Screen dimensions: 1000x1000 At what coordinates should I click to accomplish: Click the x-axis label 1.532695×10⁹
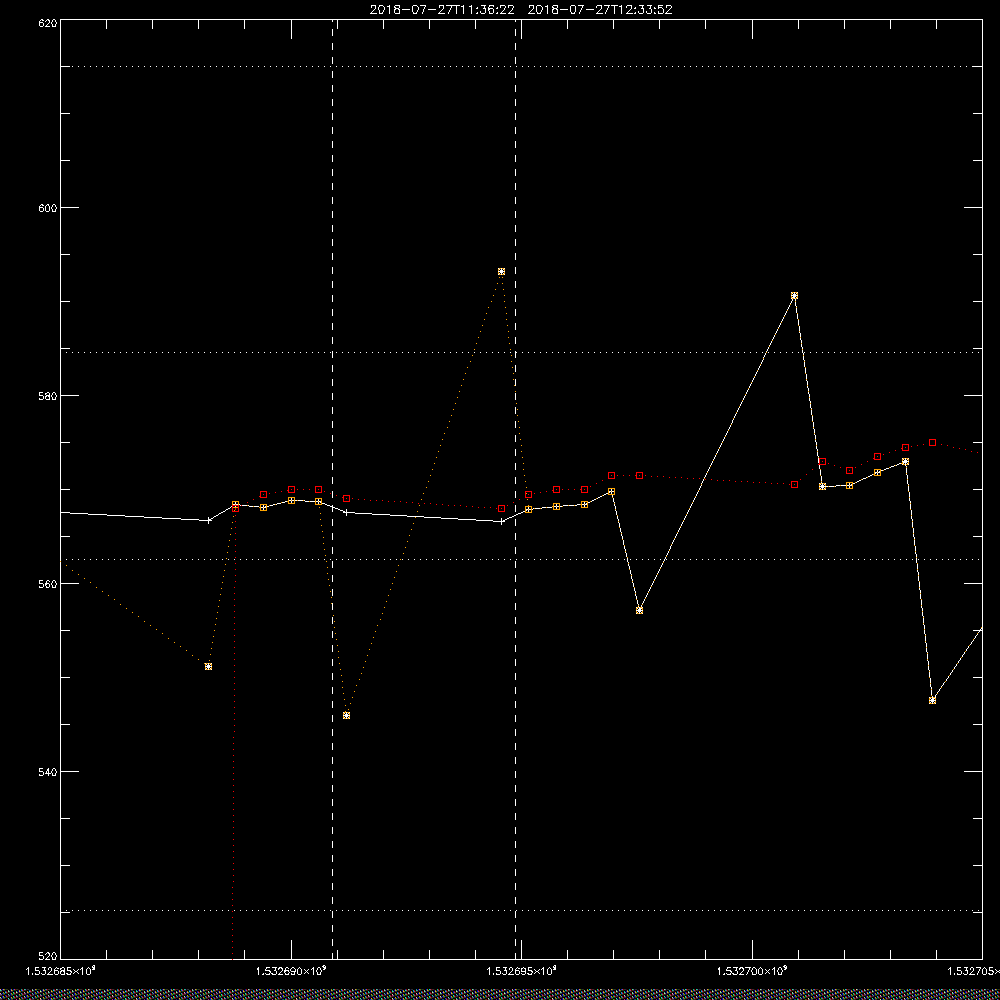522,971
